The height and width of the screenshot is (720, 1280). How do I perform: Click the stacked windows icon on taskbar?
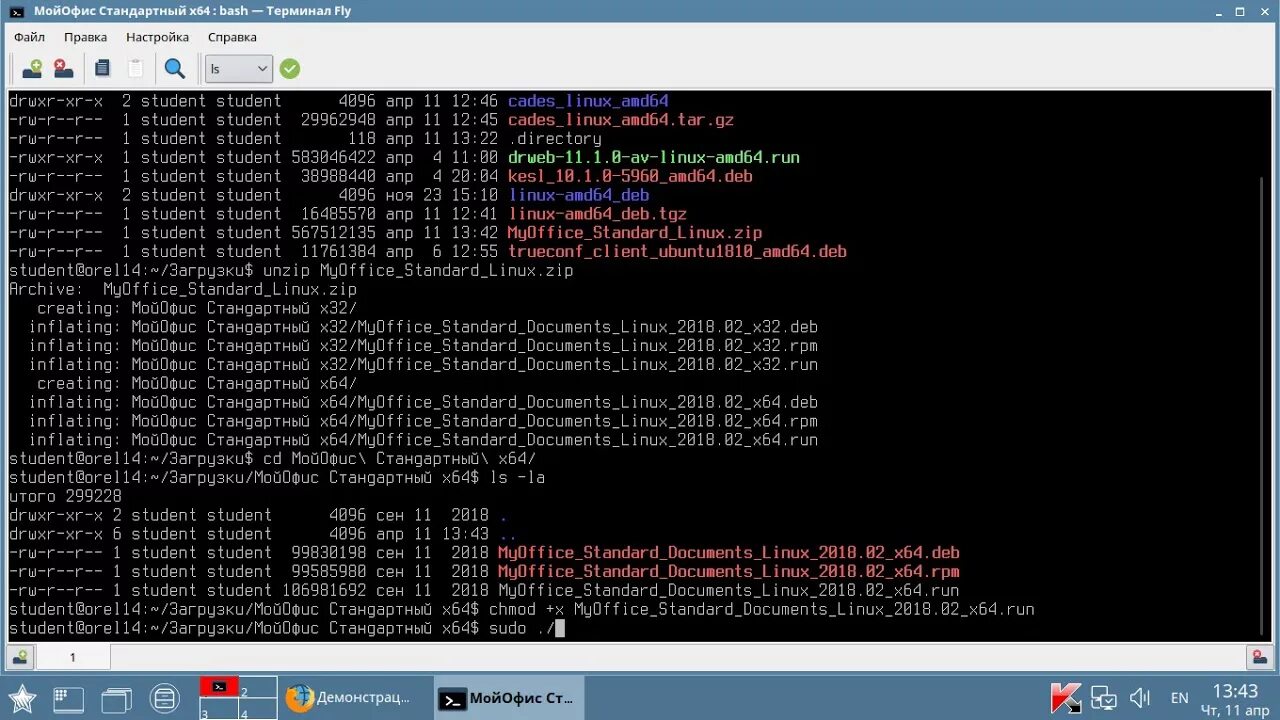pos(116,698)
